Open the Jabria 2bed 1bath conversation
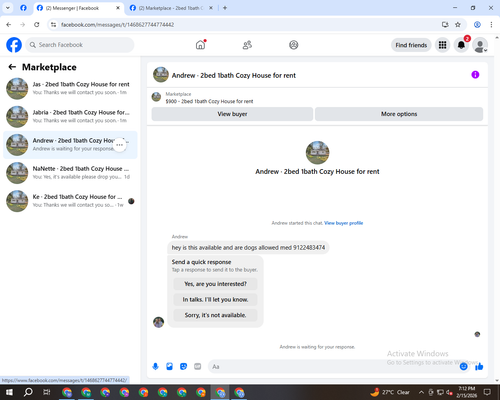 70,117
